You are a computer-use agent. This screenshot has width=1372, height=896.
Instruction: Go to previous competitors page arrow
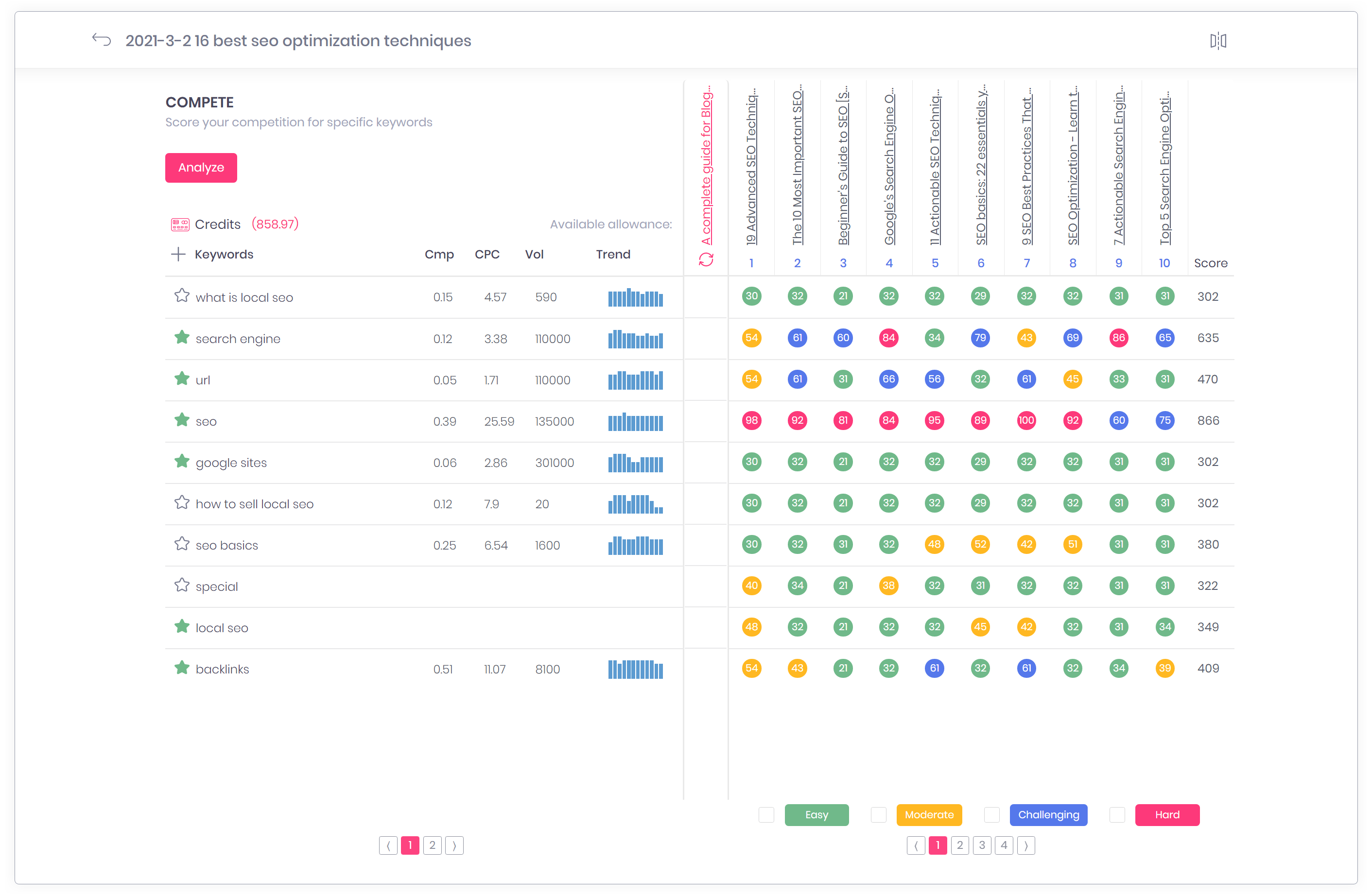916,845
